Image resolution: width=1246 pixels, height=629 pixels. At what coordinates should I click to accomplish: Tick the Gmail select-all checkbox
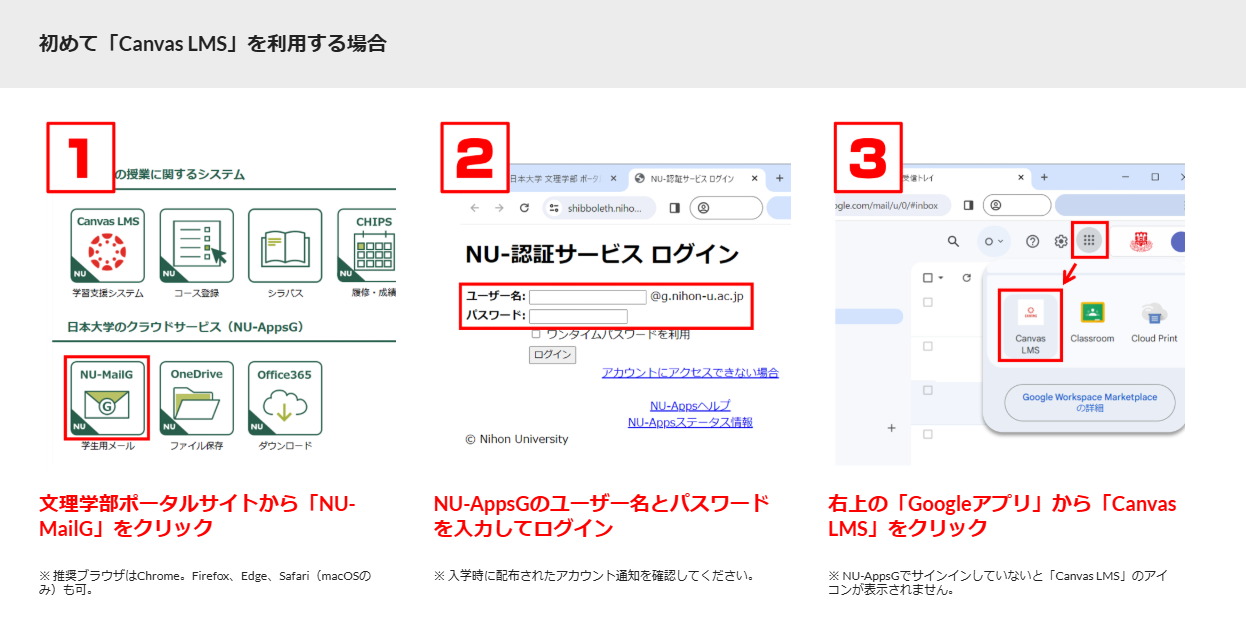tap(927, 278)
